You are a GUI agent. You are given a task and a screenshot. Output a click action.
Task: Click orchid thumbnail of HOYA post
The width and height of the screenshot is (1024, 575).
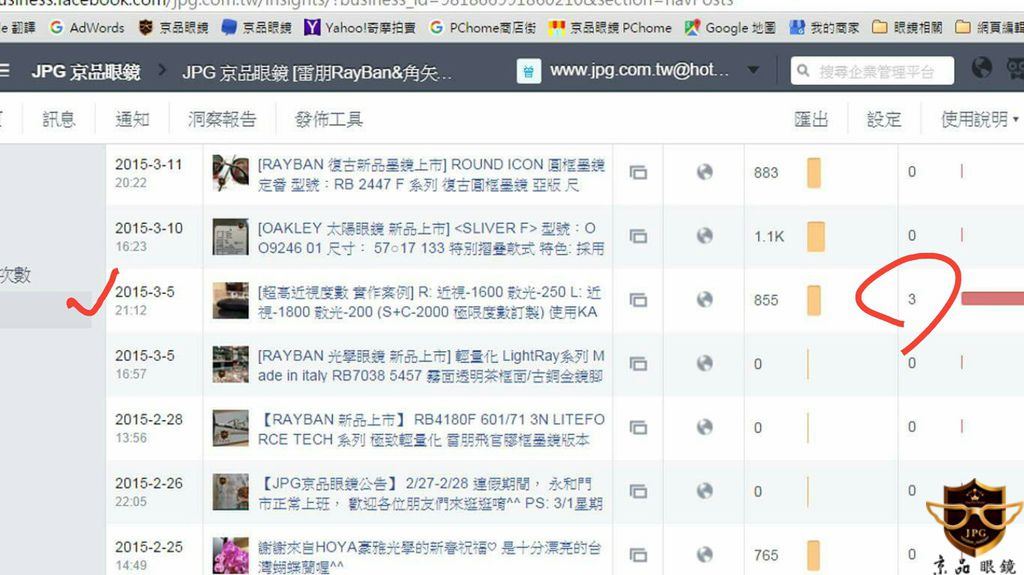tap(231, 555)
